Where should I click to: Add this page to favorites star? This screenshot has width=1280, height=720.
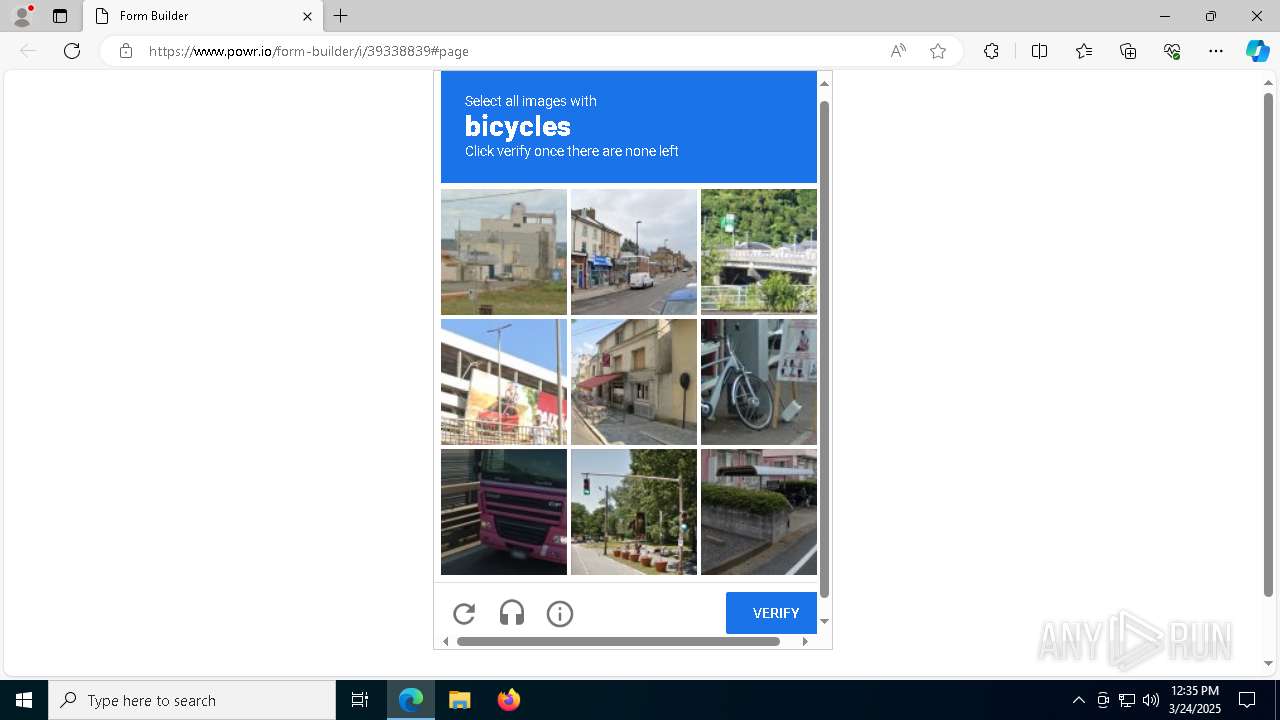[x=938, y=51]
